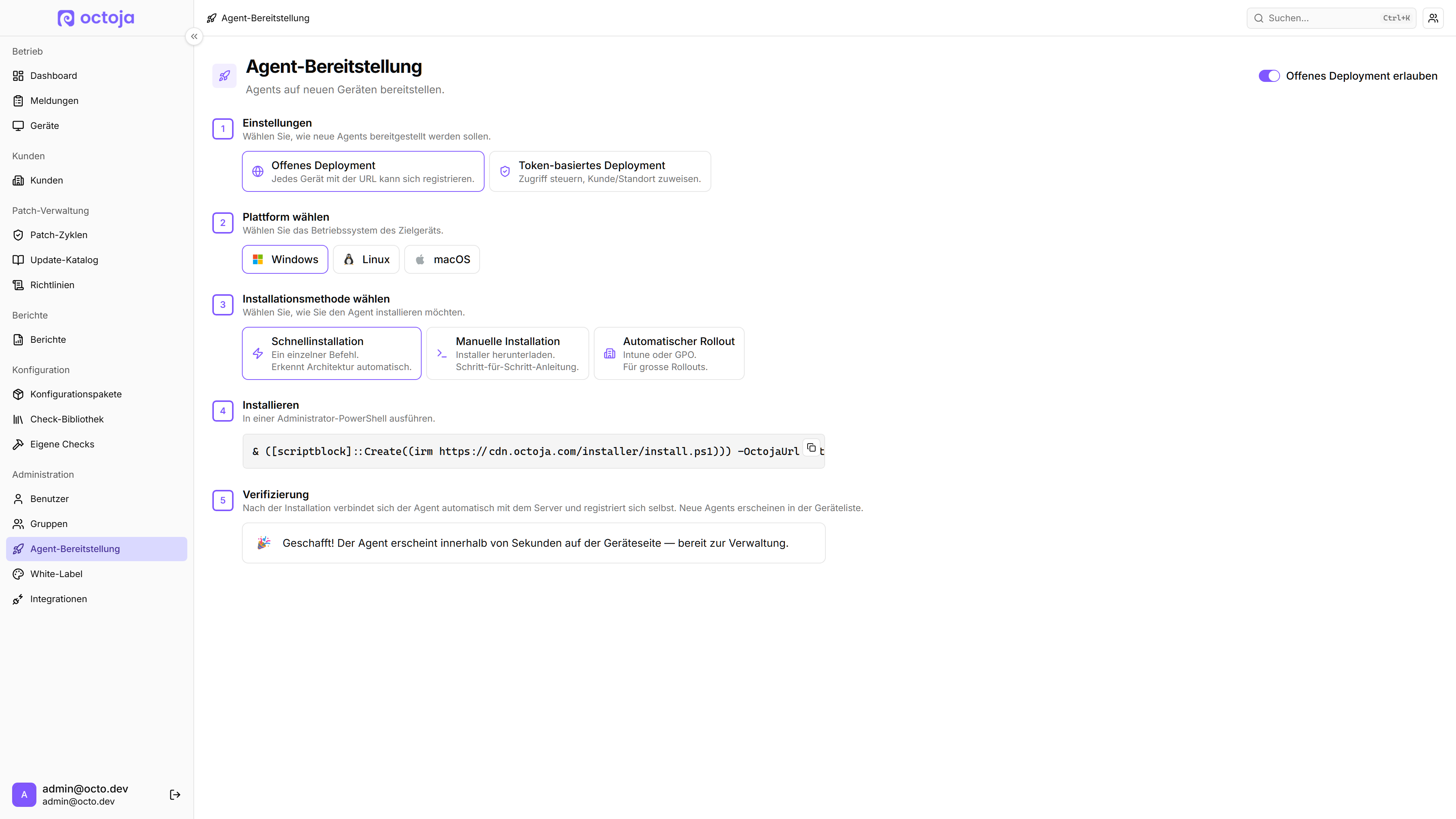Collapse the sidebar with the double-chevron button

click(194, 36)
